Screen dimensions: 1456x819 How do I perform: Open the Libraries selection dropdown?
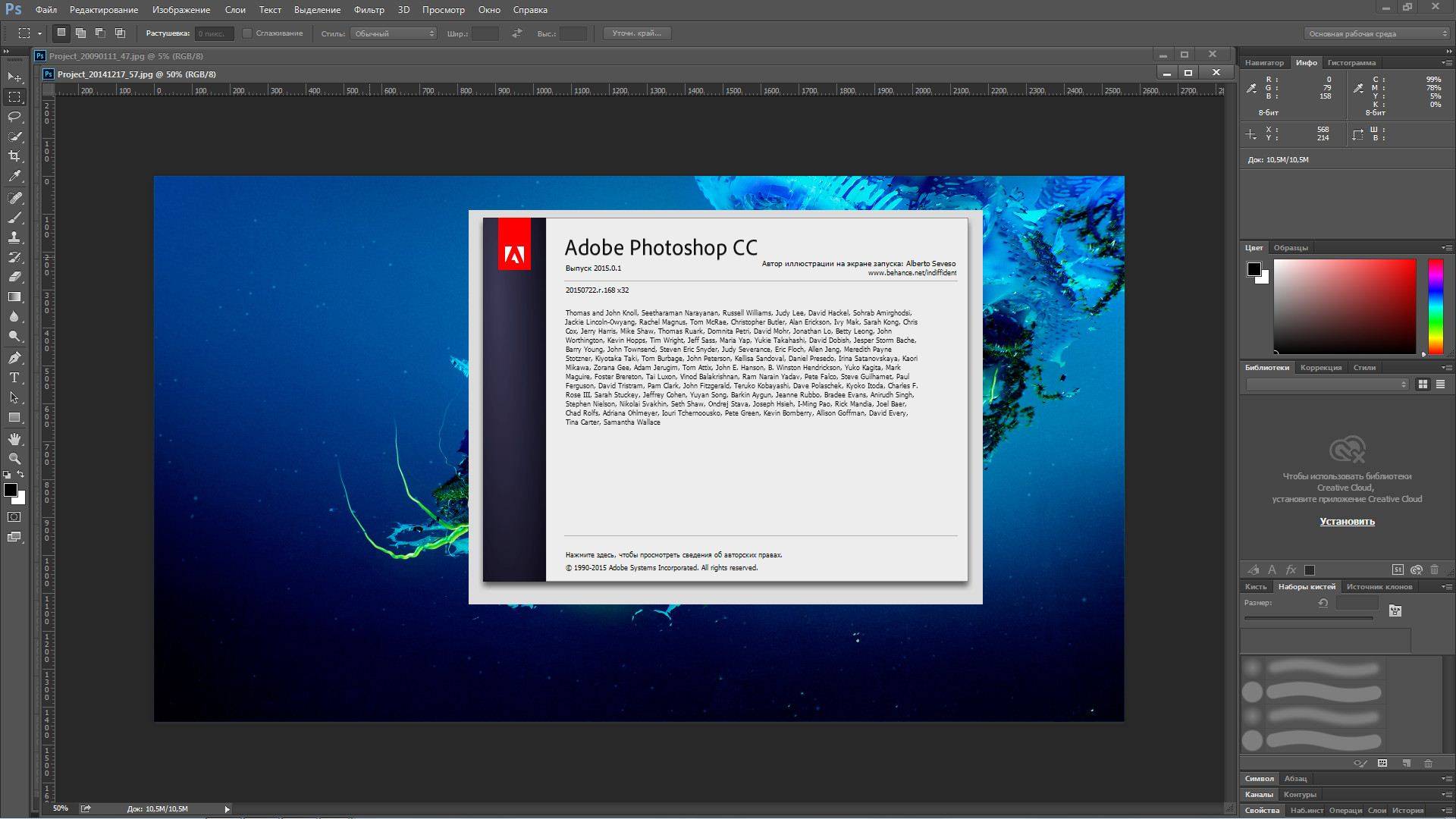(1327, 384)
